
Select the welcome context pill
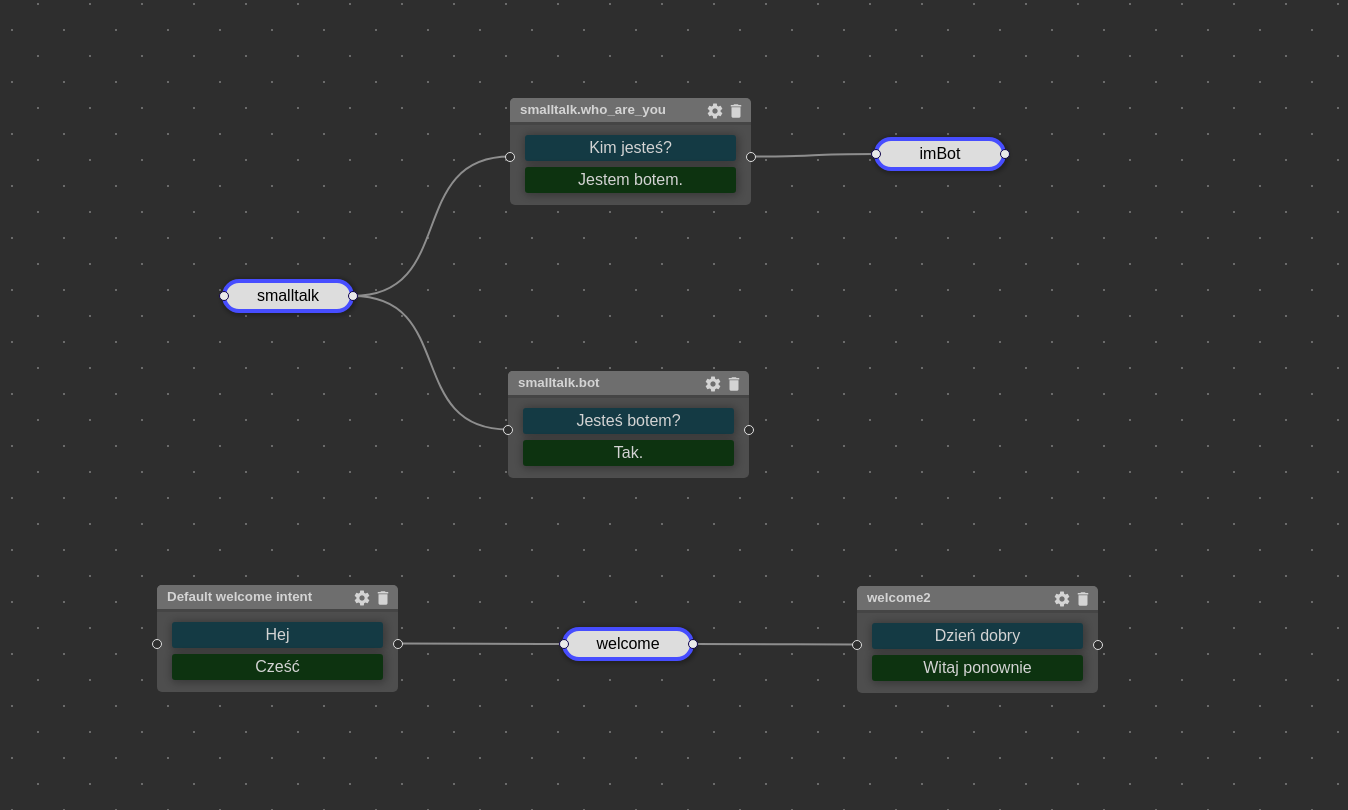tap(628, 644)
